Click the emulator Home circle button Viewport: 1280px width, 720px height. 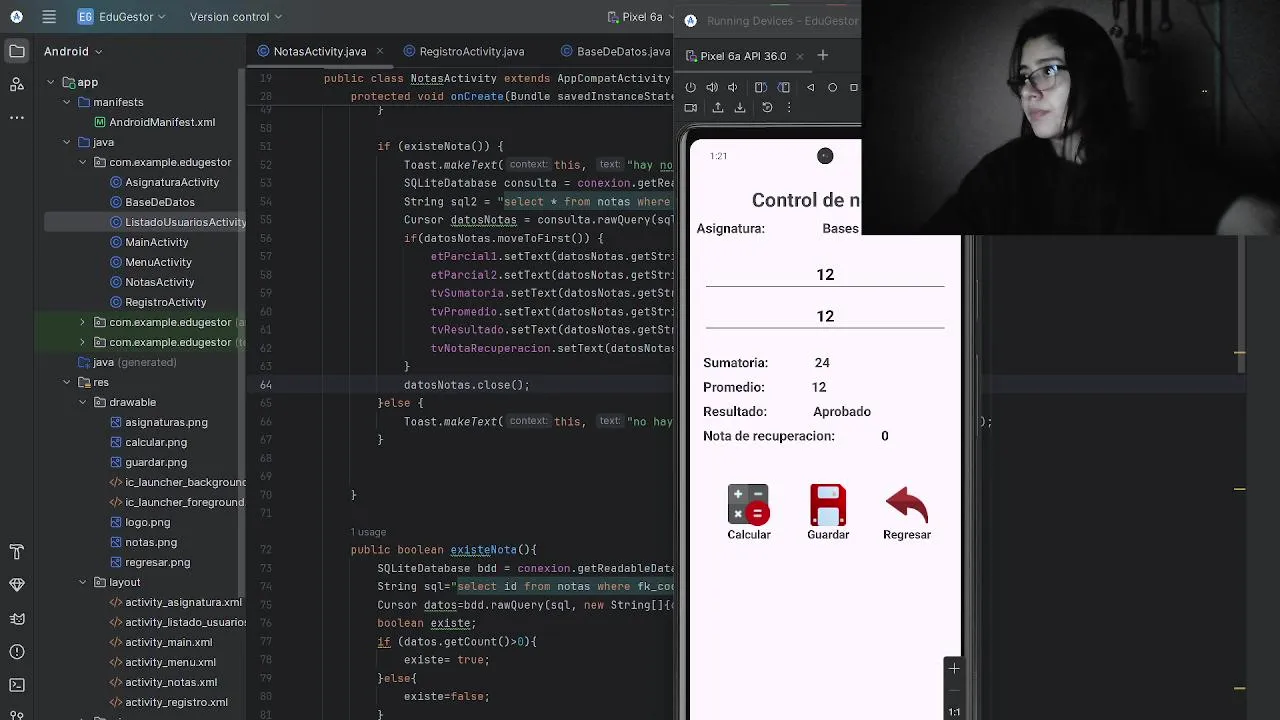point(832,87)
